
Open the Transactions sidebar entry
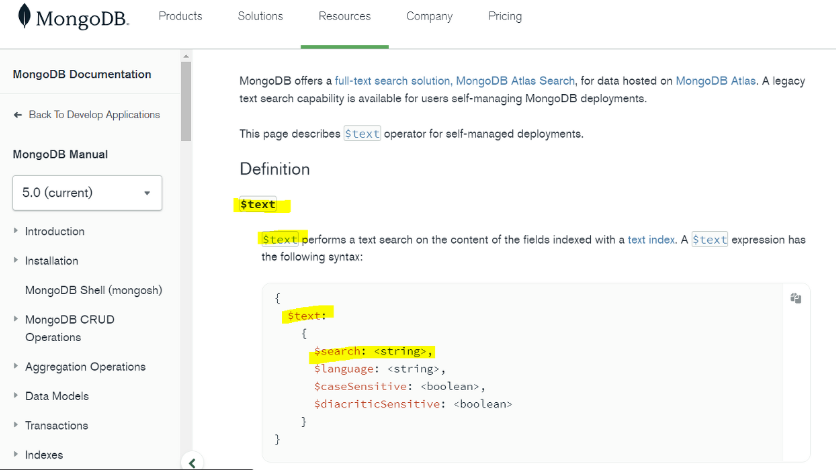click(x=57, y=425)
